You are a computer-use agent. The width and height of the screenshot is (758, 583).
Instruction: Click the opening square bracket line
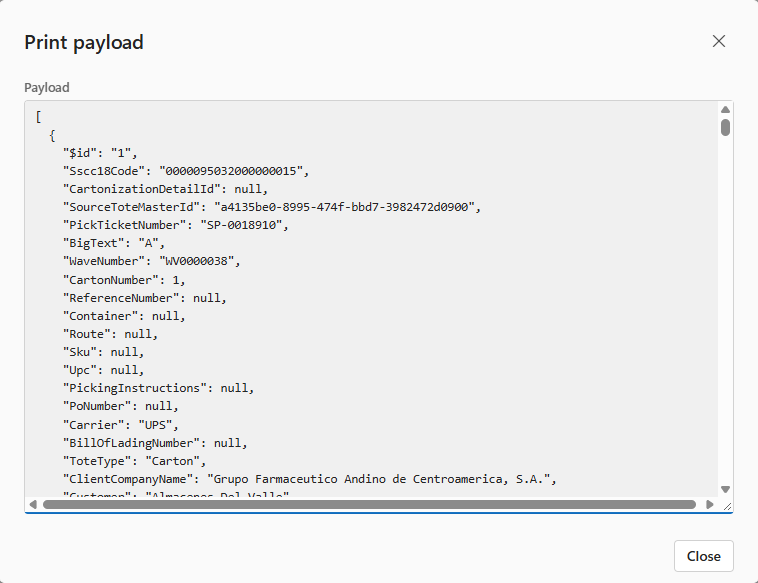[38, 117]
